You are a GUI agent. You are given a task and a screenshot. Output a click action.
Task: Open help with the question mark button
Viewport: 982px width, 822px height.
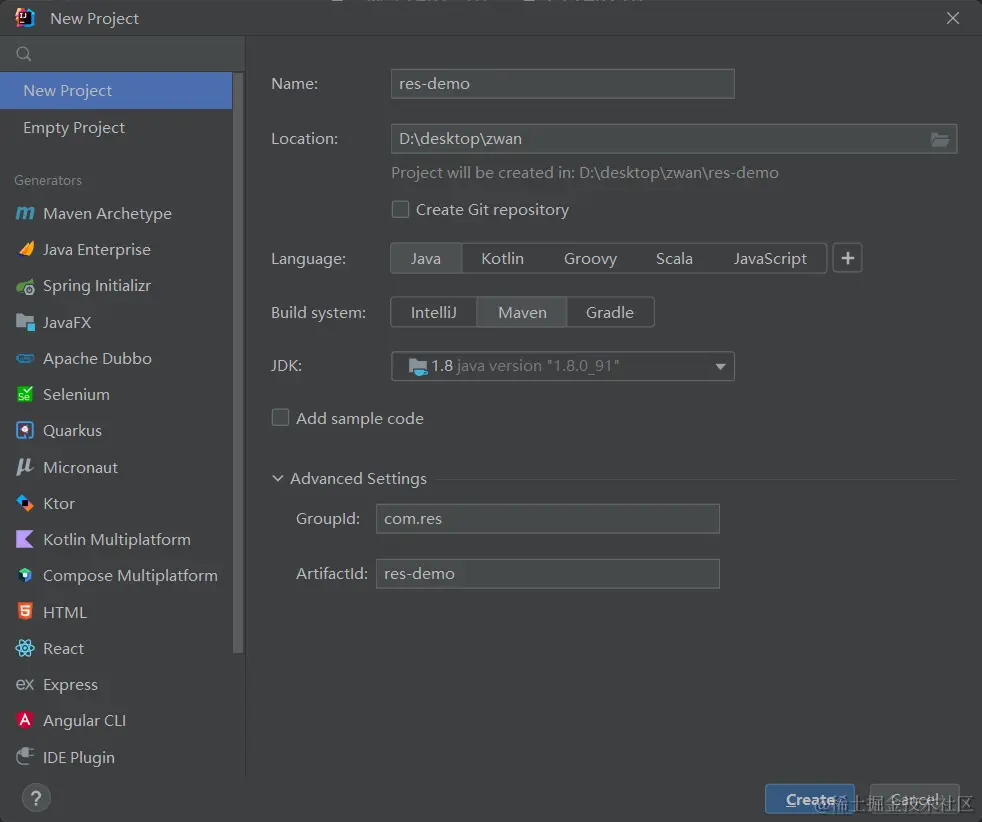(36, 798)
